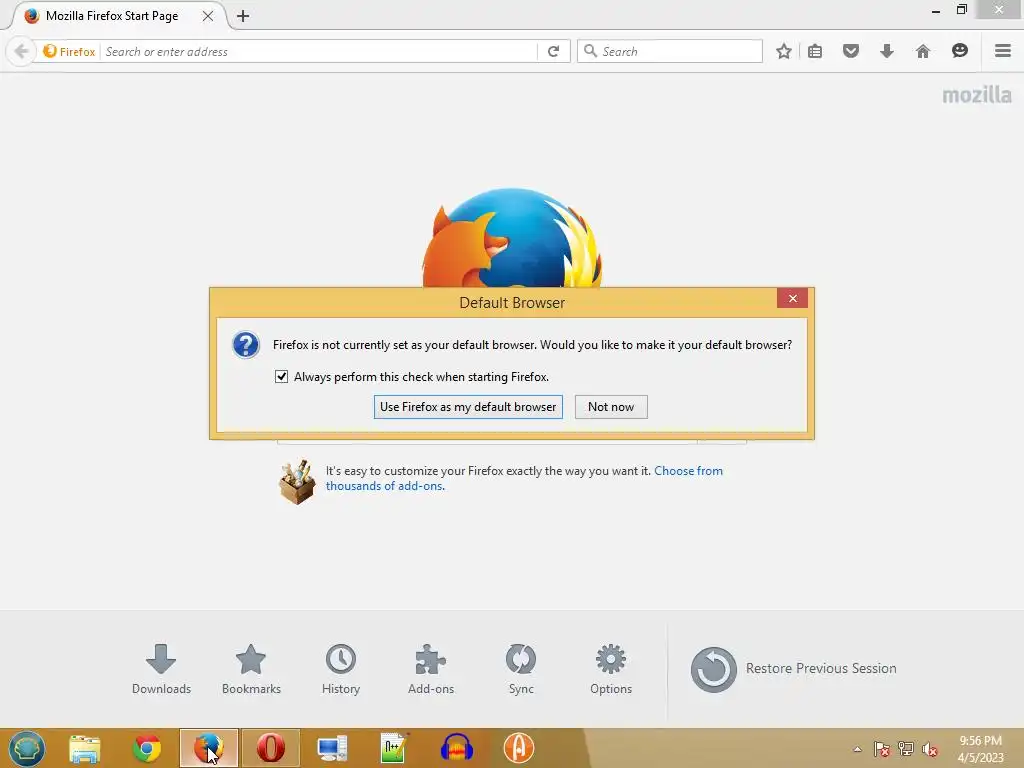
Task: Open File Explorer from the taskbar
Action: click(85, 748)
